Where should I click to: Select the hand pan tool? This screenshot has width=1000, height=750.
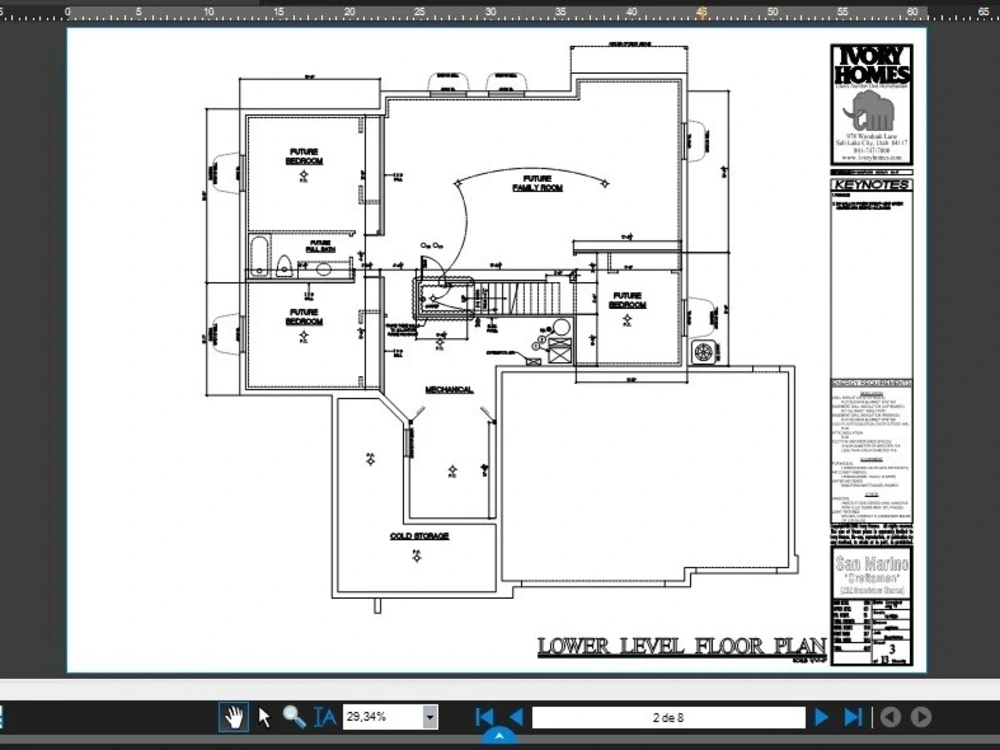coord(232,716)
